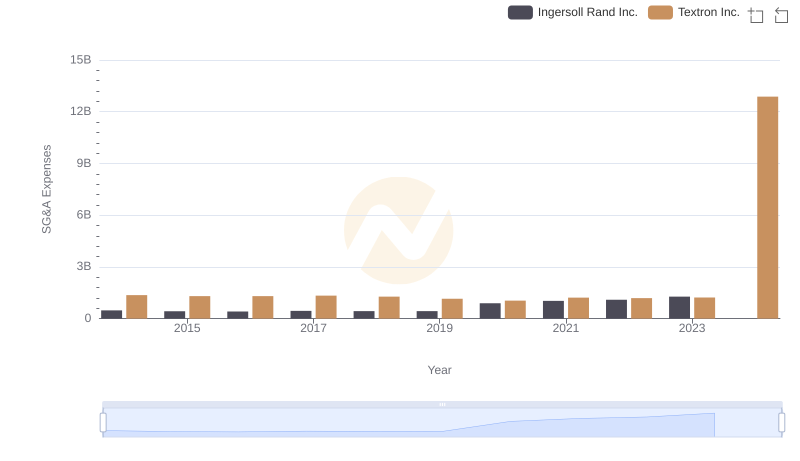This screenshot has height=461, width=800.
Task: Click the 2021 x-axis label
Action: click(x=566, y=328)
